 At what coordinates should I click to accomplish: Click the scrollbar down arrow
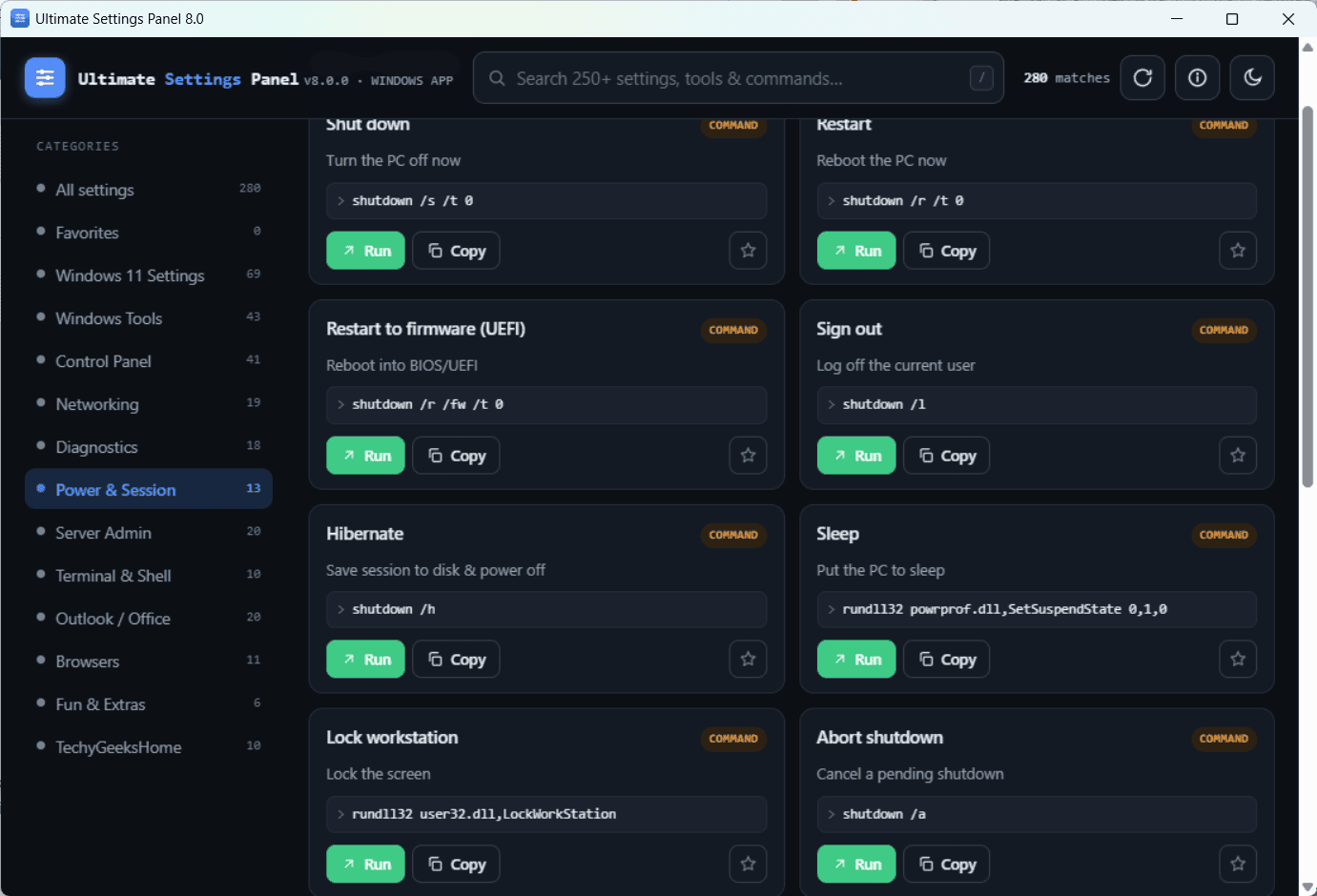click(1307, 886)
